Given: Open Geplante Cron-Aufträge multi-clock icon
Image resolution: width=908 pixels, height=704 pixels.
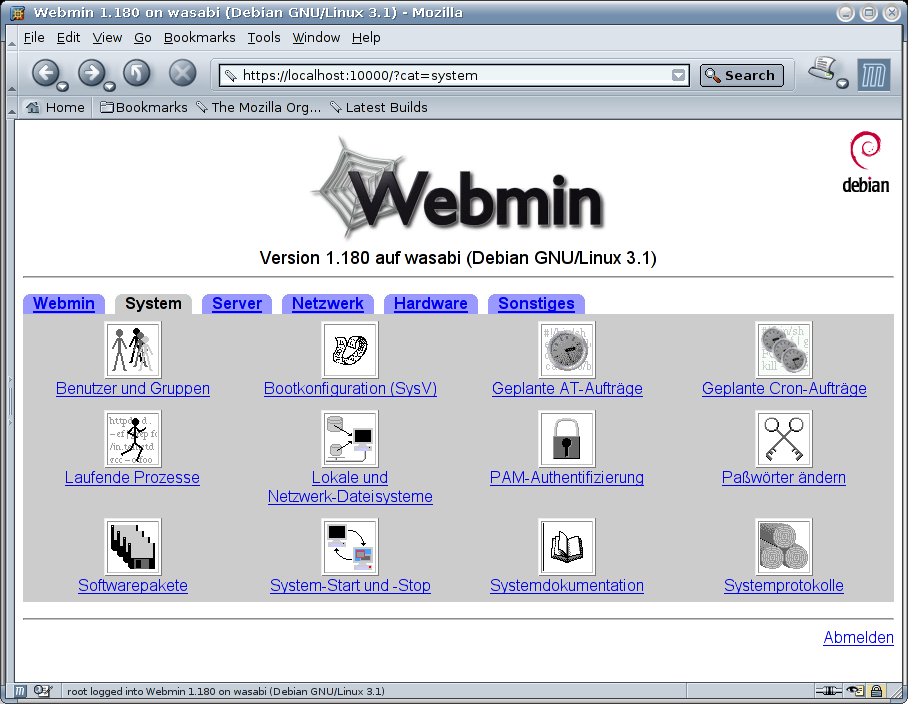Looking at the screenshot, I should [783, 350].
